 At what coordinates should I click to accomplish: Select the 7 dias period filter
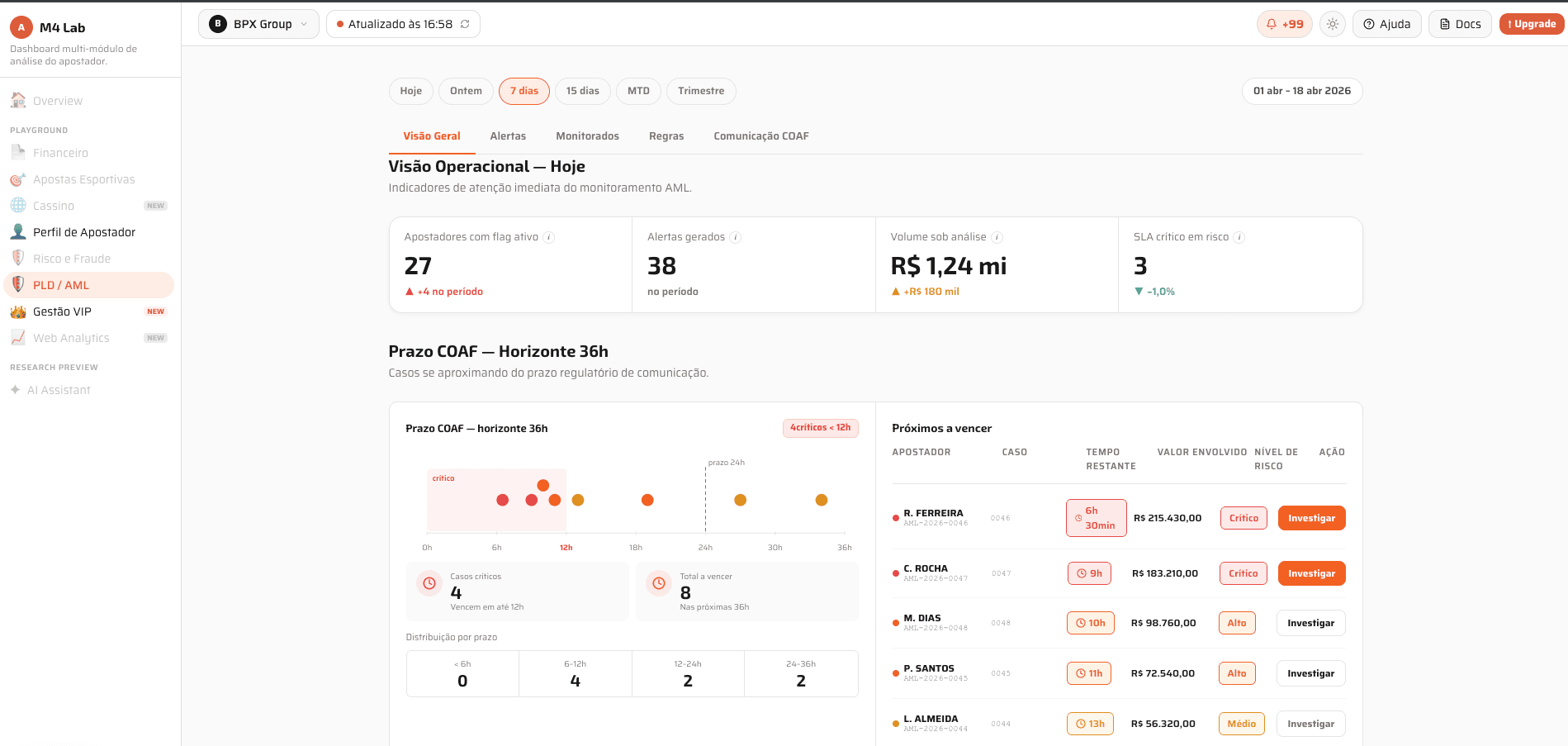pos(524,91)
